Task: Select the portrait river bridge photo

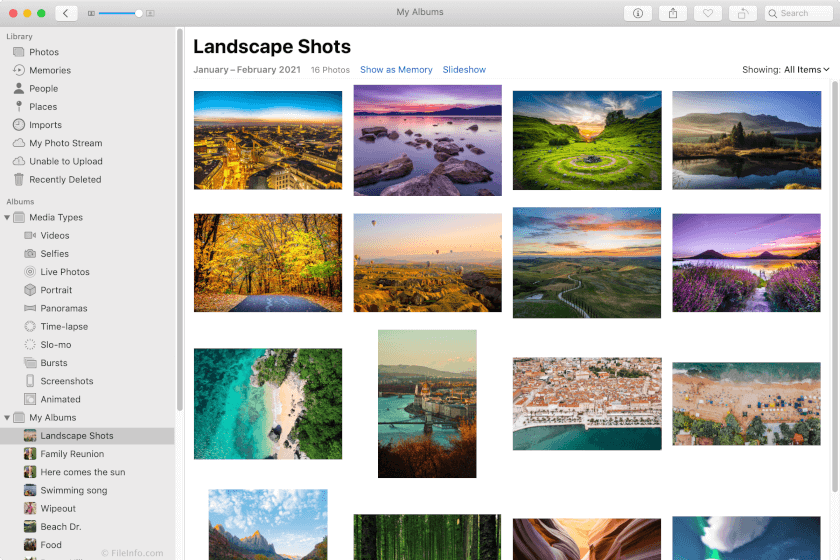Action: (x=427, y=404)
